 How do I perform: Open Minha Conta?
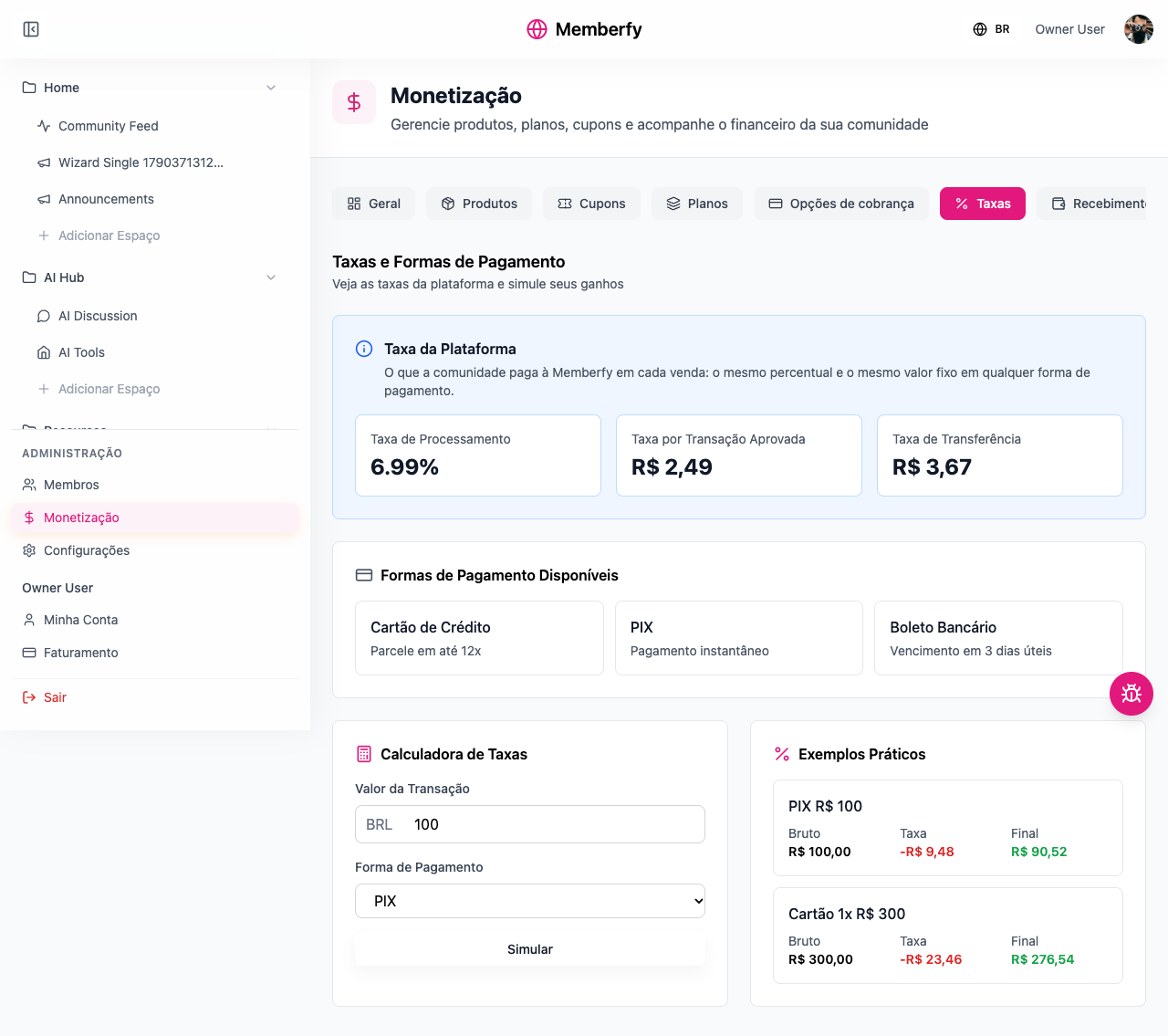coord(155,620)
